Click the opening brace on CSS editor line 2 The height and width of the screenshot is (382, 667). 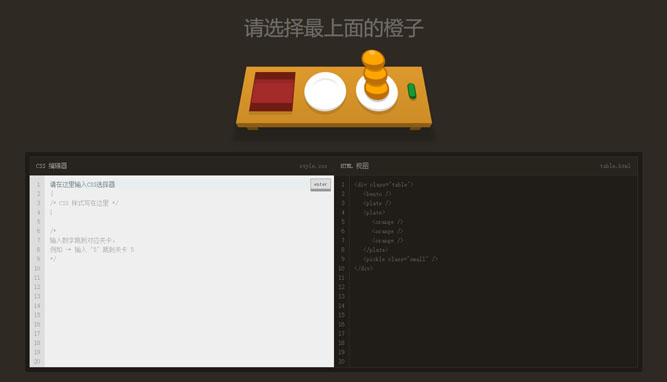pos(52,194)
